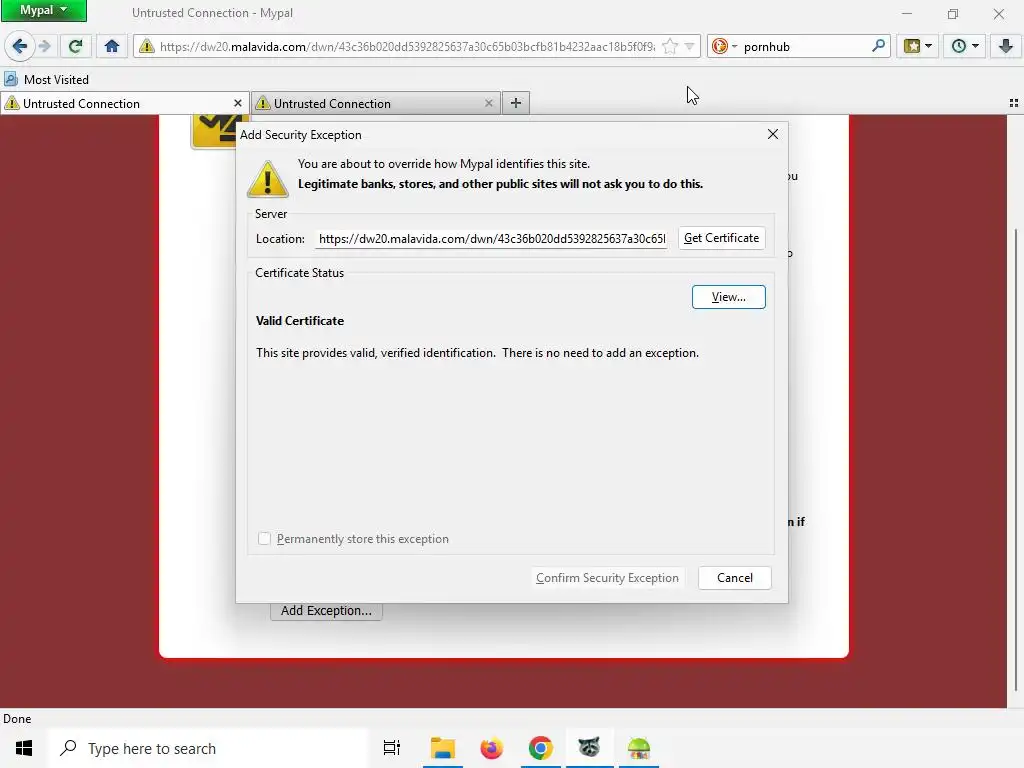Open the Home page icon

pos(112,46)
